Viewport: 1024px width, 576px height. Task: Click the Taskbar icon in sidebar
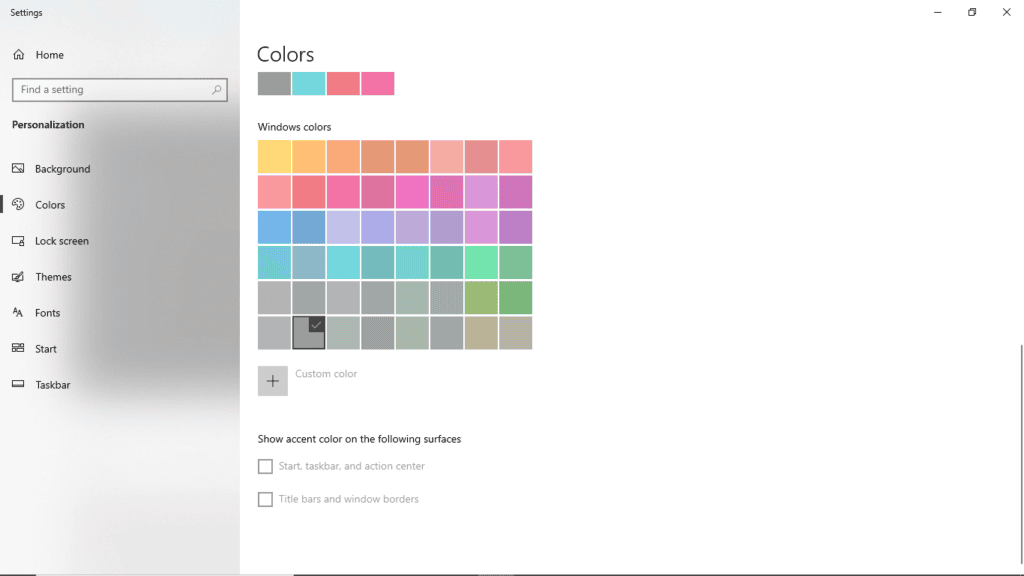point(18,385)
